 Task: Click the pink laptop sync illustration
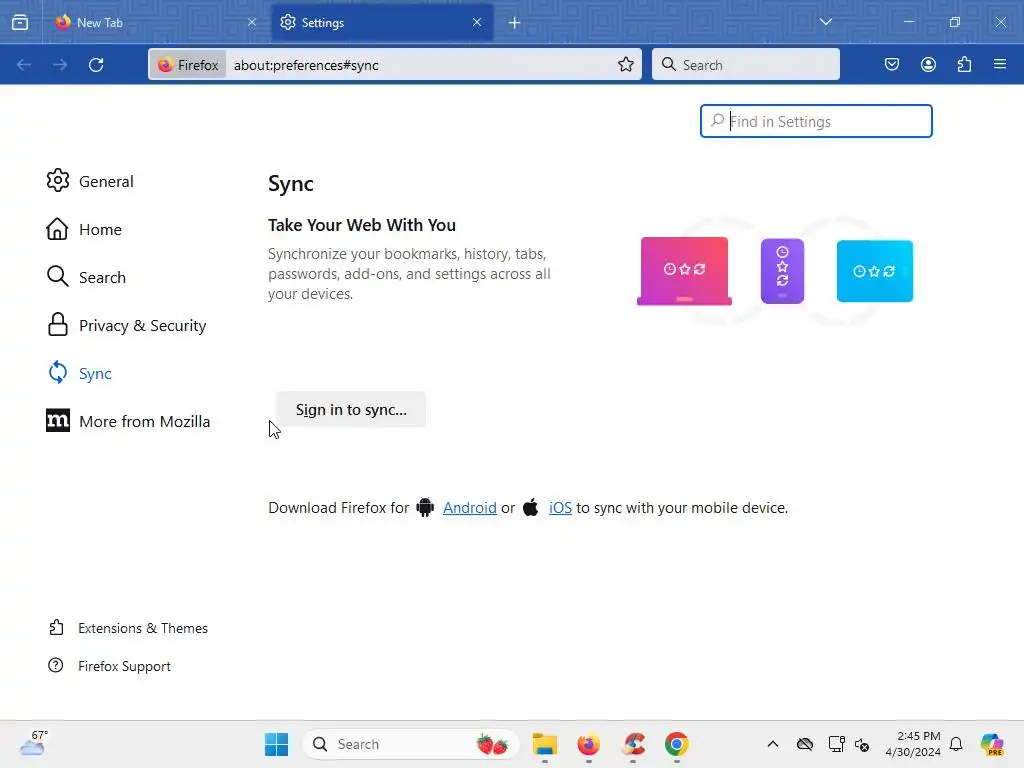point(684,271)
